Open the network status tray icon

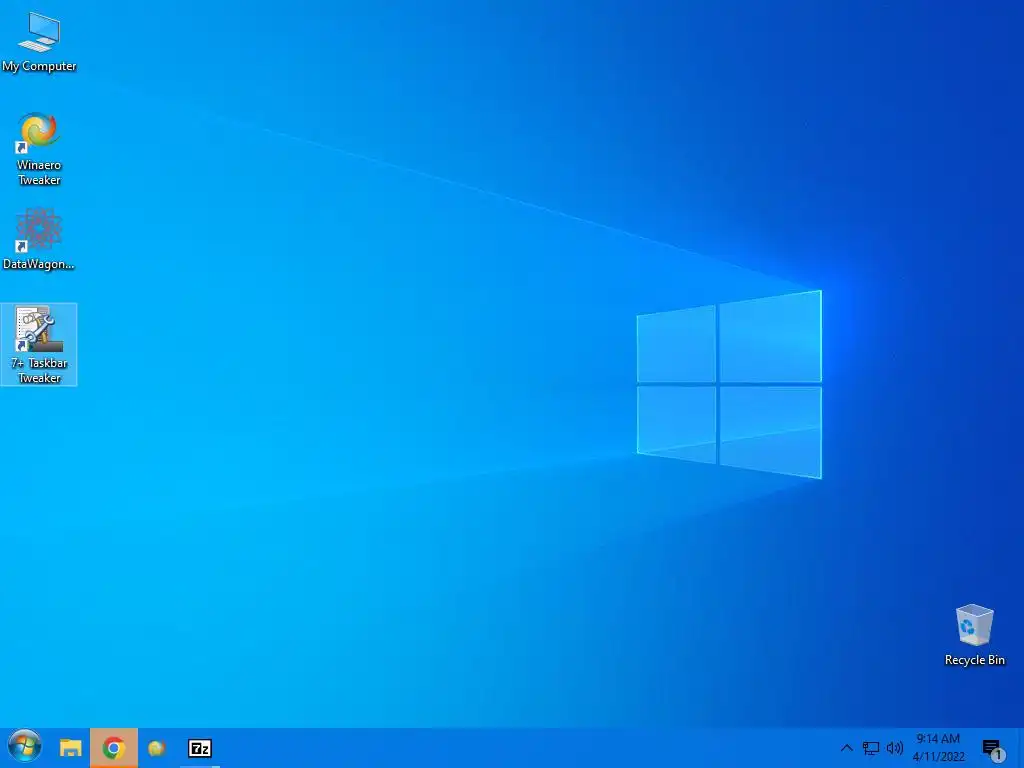(871, 748)
